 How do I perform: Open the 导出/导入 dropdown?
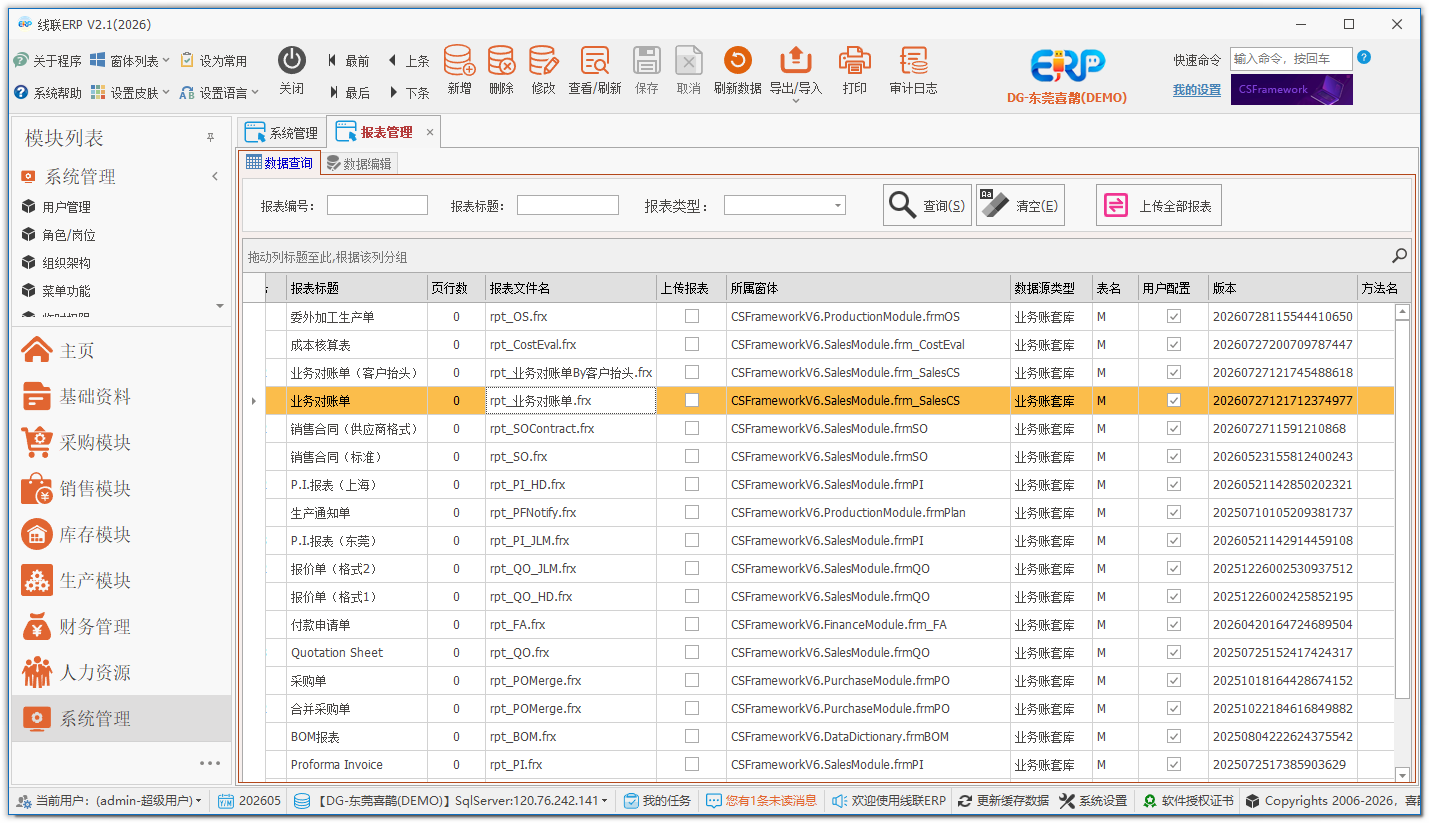click(796, 101)
